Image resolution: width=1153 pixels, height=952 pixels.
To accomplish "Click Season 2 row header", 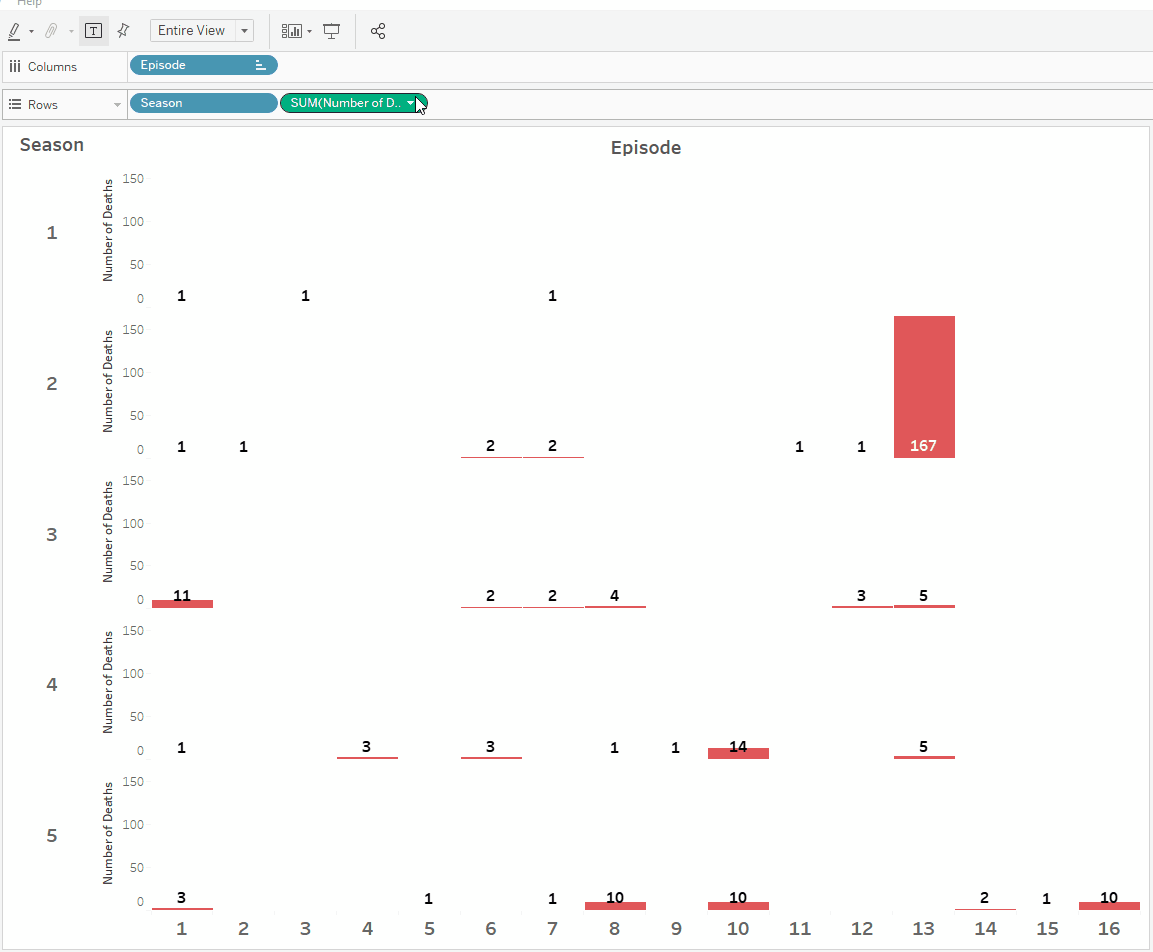I will click(51, 384).
